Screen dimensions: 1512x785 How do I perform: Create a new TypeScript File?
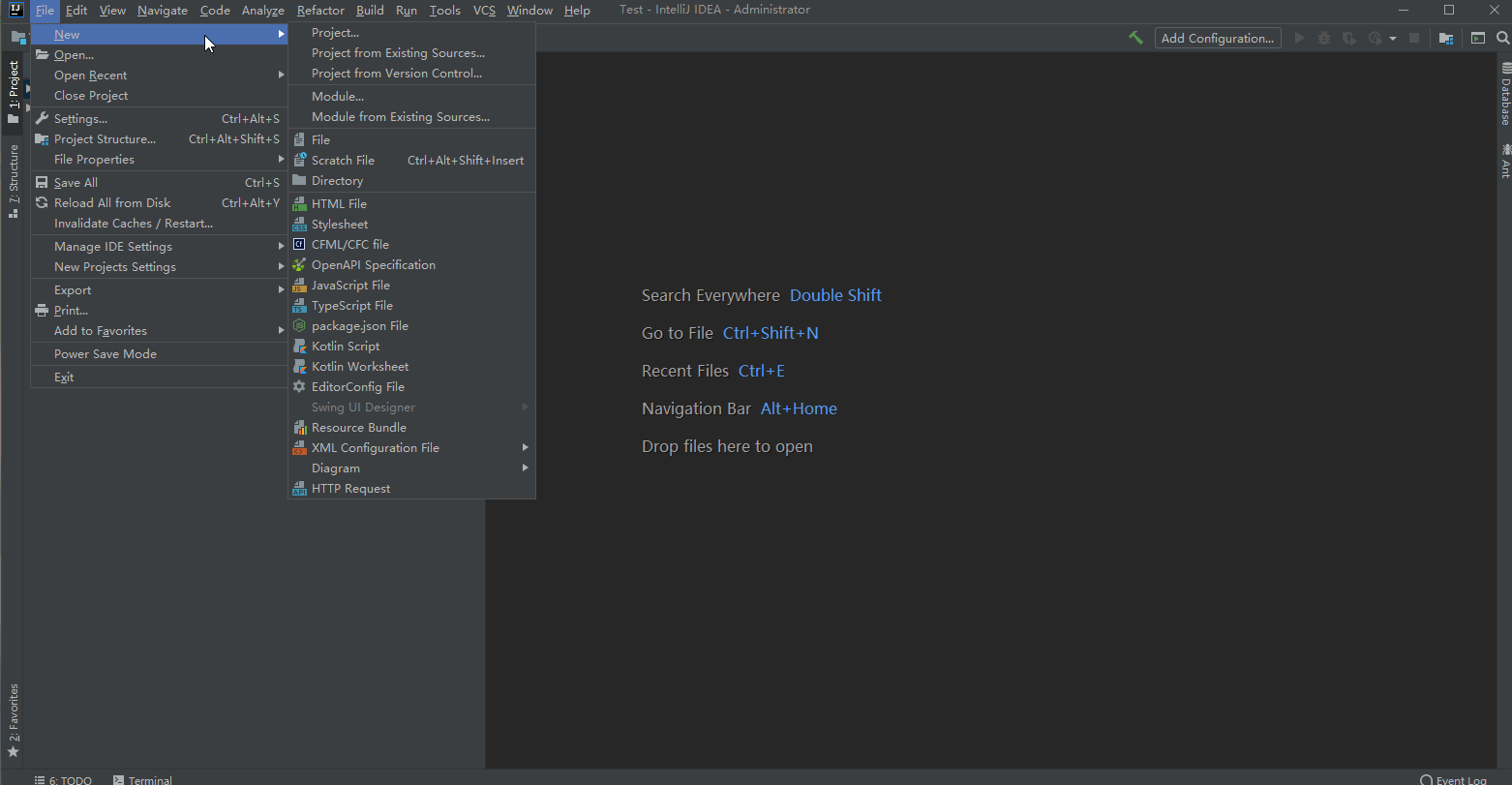tap(412, 306)
